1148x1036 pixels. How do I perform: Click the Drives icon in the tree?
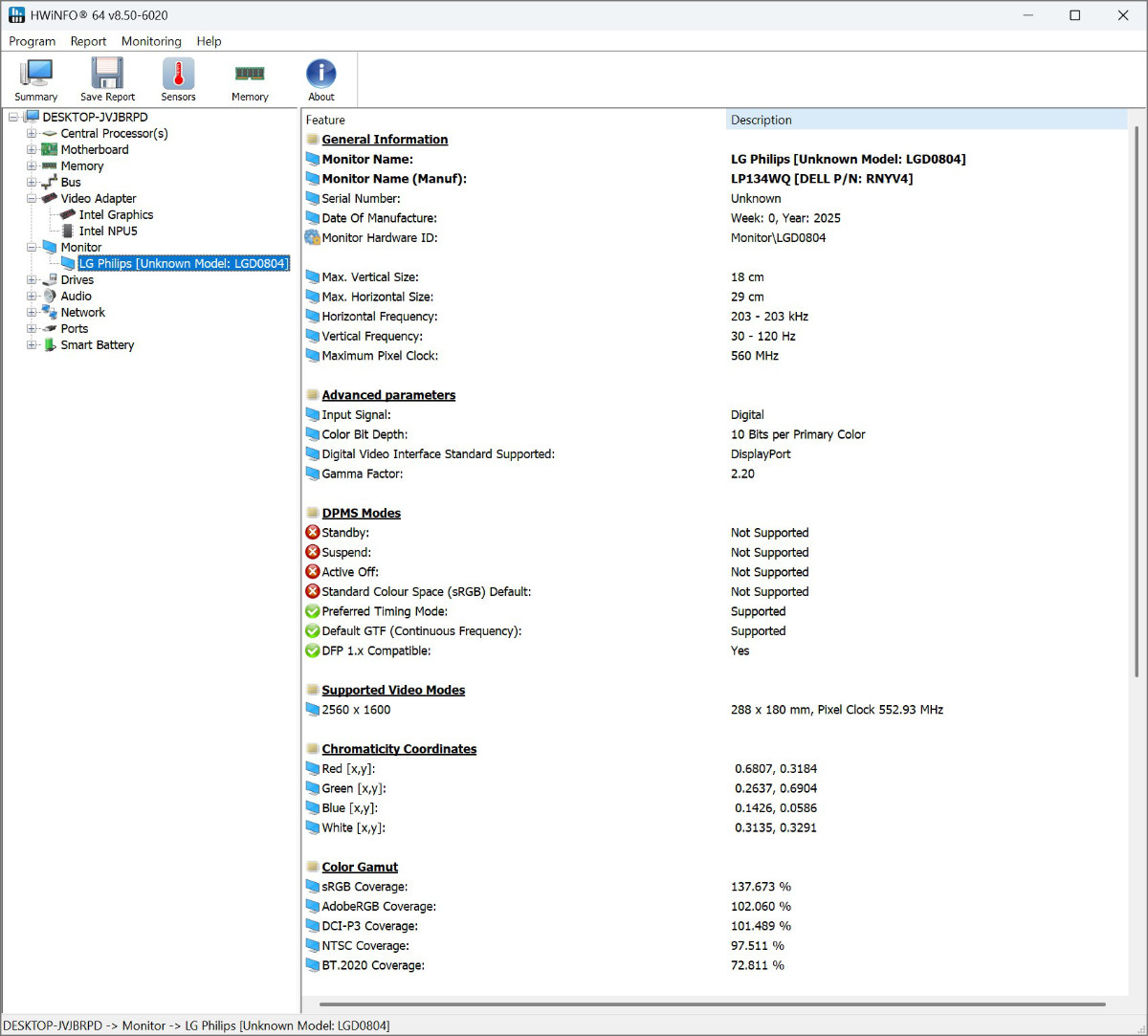pyautogui.click(x=50, y=279)
